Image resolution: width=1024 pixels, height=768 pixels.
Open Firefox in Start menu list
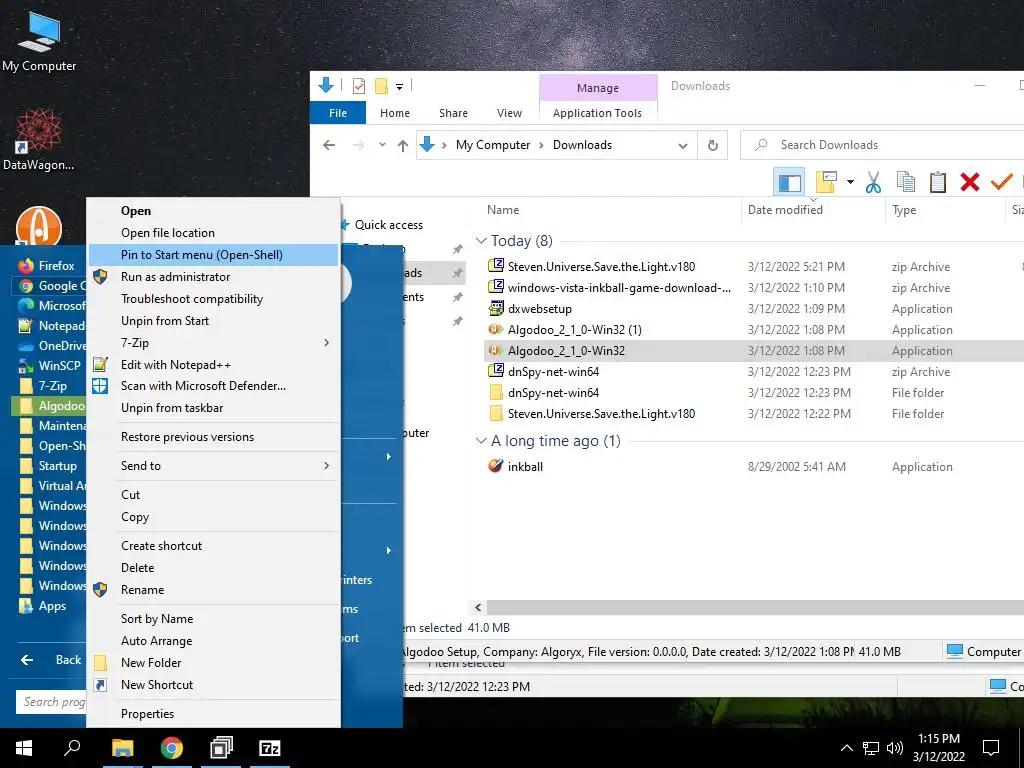point(49,266)
